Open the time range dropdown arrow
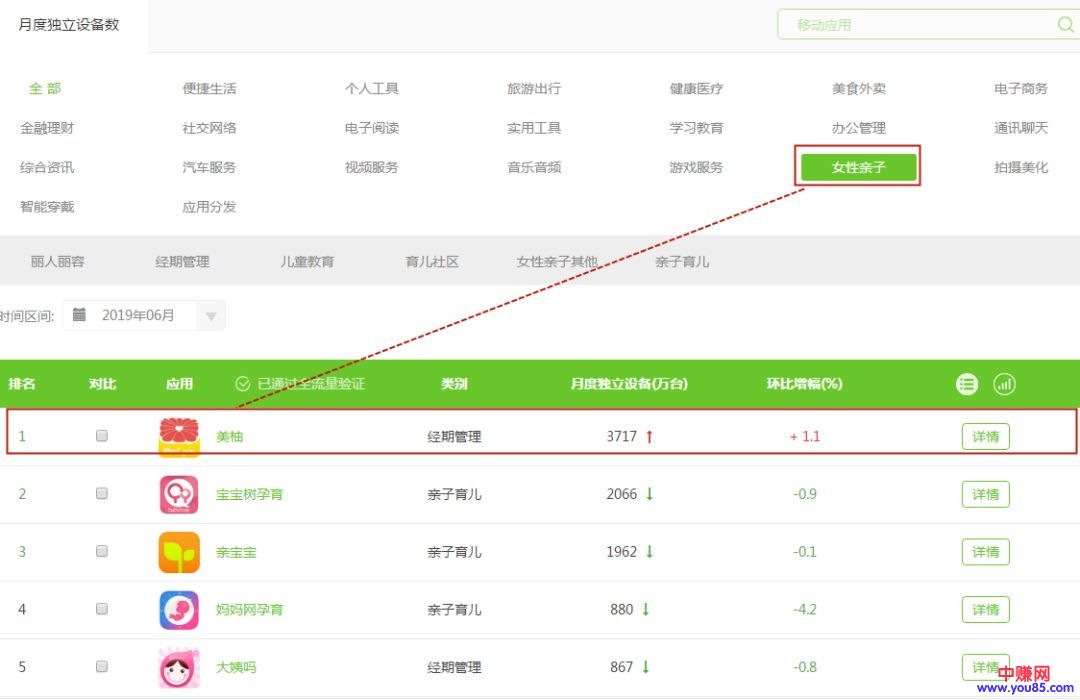Viewport: 1080px width, 700px height. coord(211,317)
